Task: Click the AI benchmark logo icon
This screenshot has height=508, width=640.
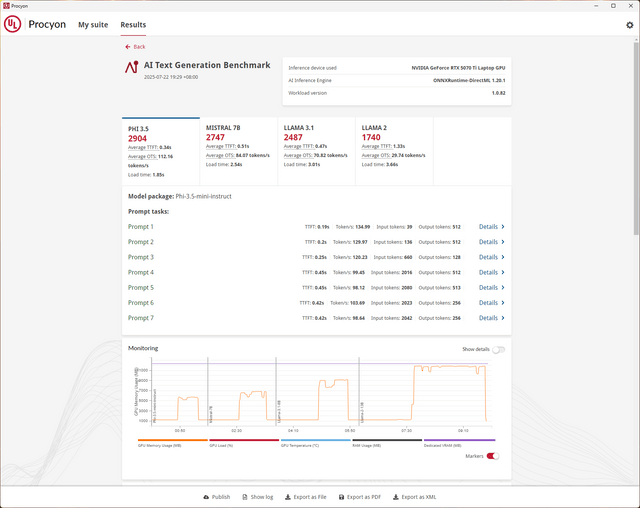Action: 132,67
